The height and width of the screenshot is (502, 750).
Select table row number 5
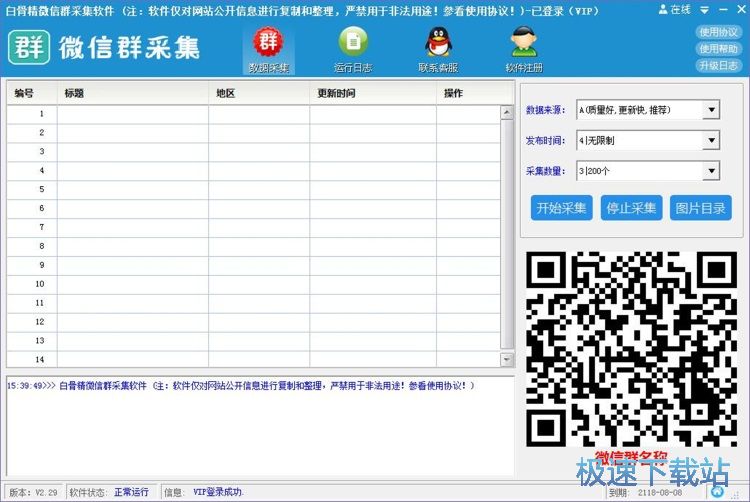254,189
